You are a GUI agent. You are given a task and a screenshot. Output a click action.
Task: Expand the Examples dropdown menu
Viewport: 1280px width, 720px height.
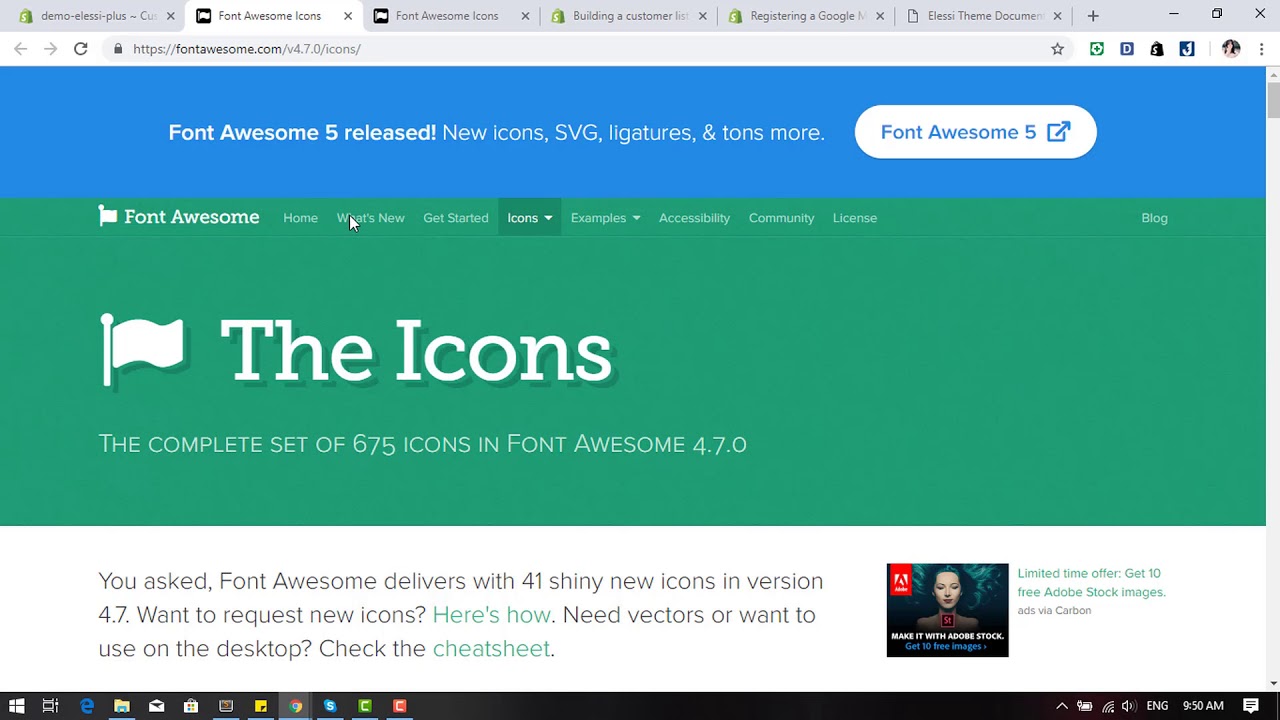click(x=605, y=218)
